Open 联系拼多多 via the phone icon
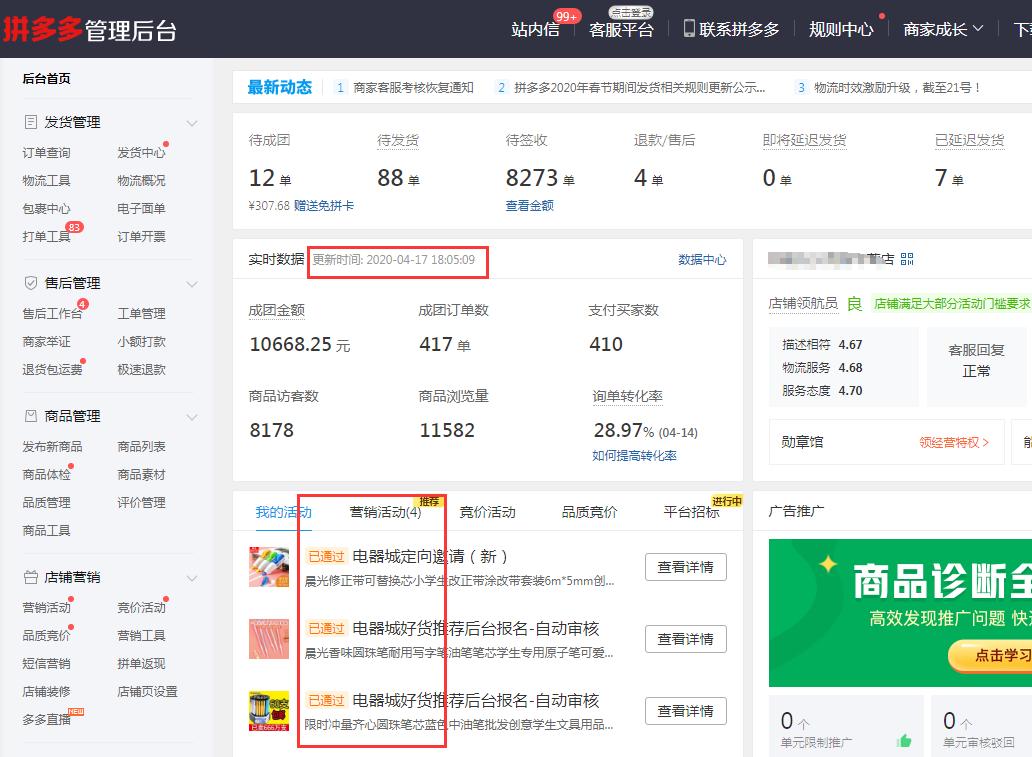This screenshot has height=757, width=1032. pos(687,30)
